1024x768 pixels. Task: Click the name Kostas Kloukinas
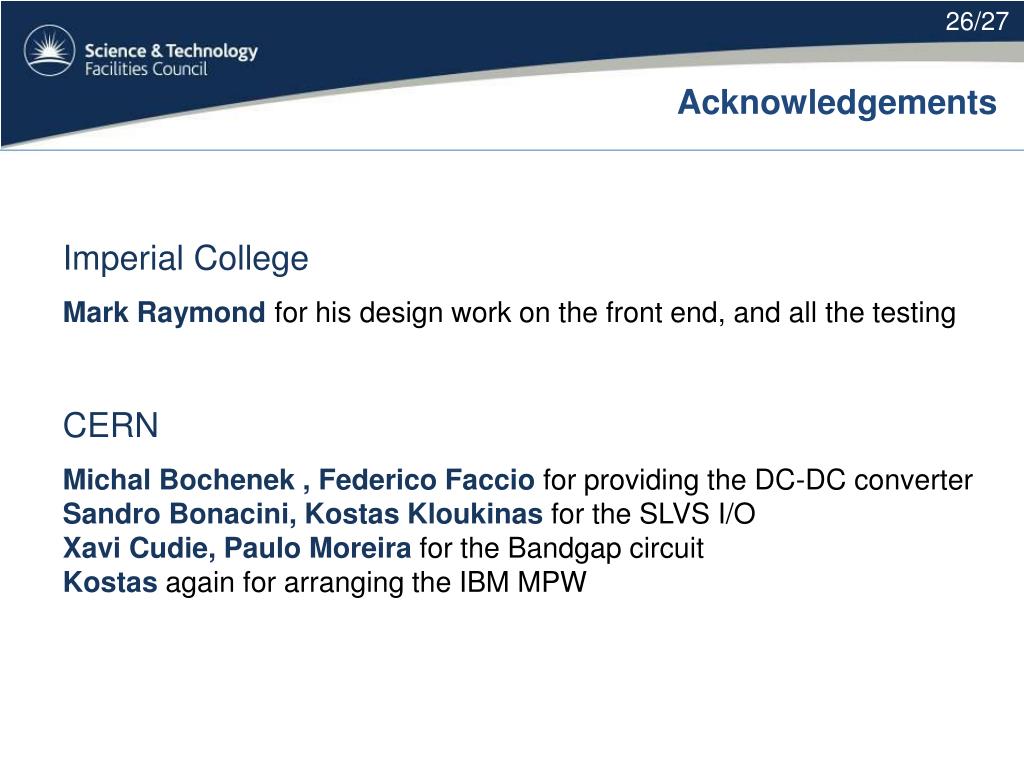tap(424, 514)
